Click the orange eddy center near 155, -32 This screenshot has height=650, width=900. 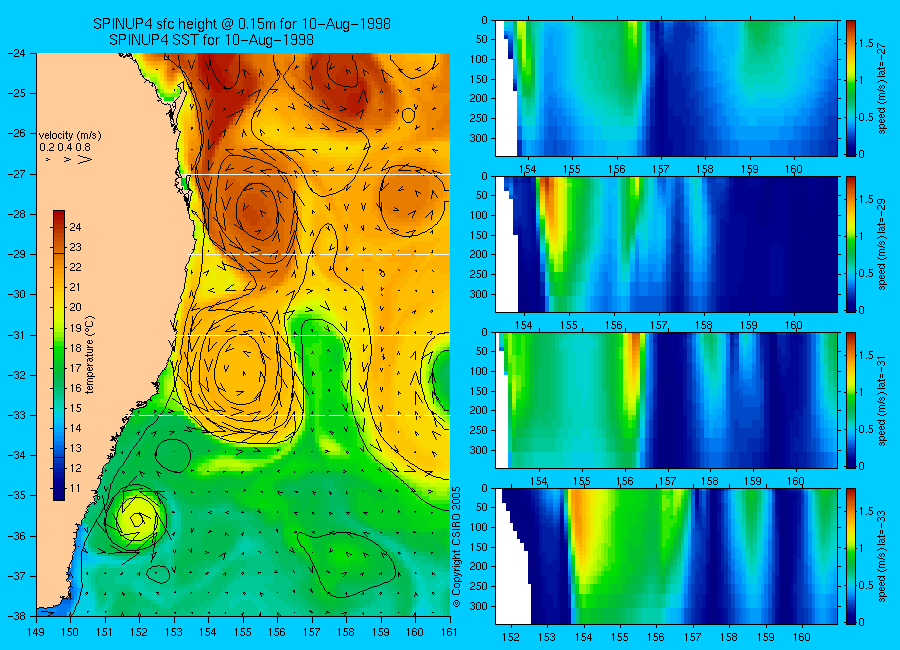242,369
